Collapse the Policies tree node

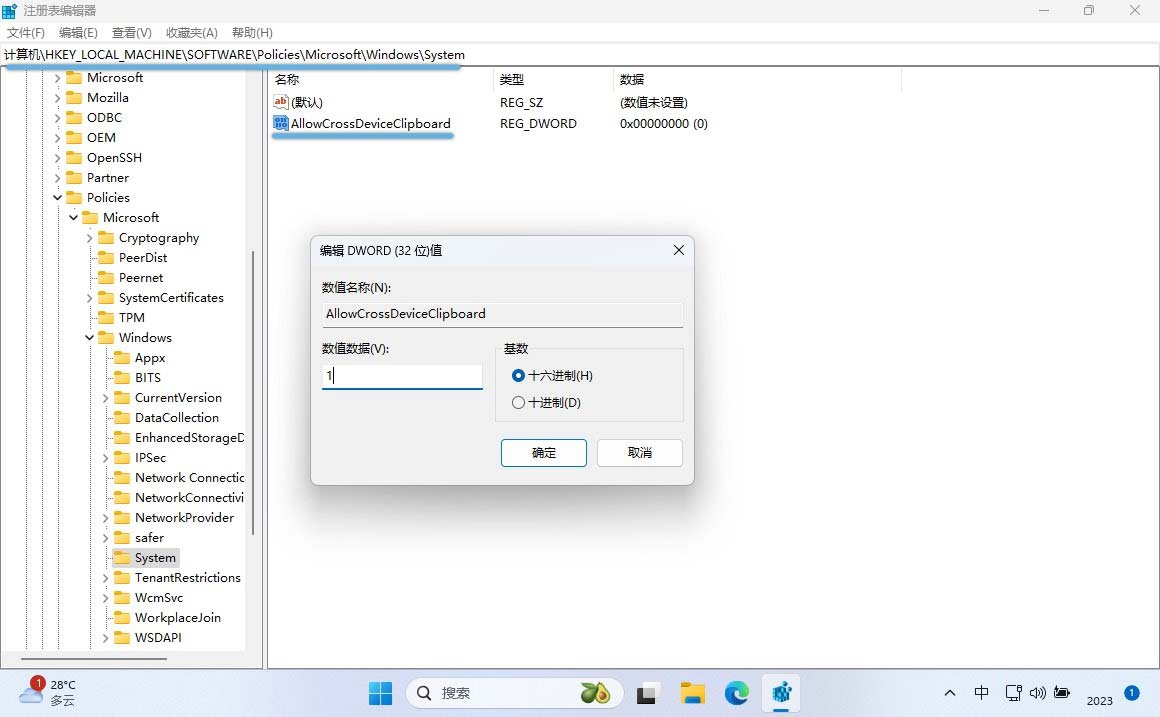(58, 198)
